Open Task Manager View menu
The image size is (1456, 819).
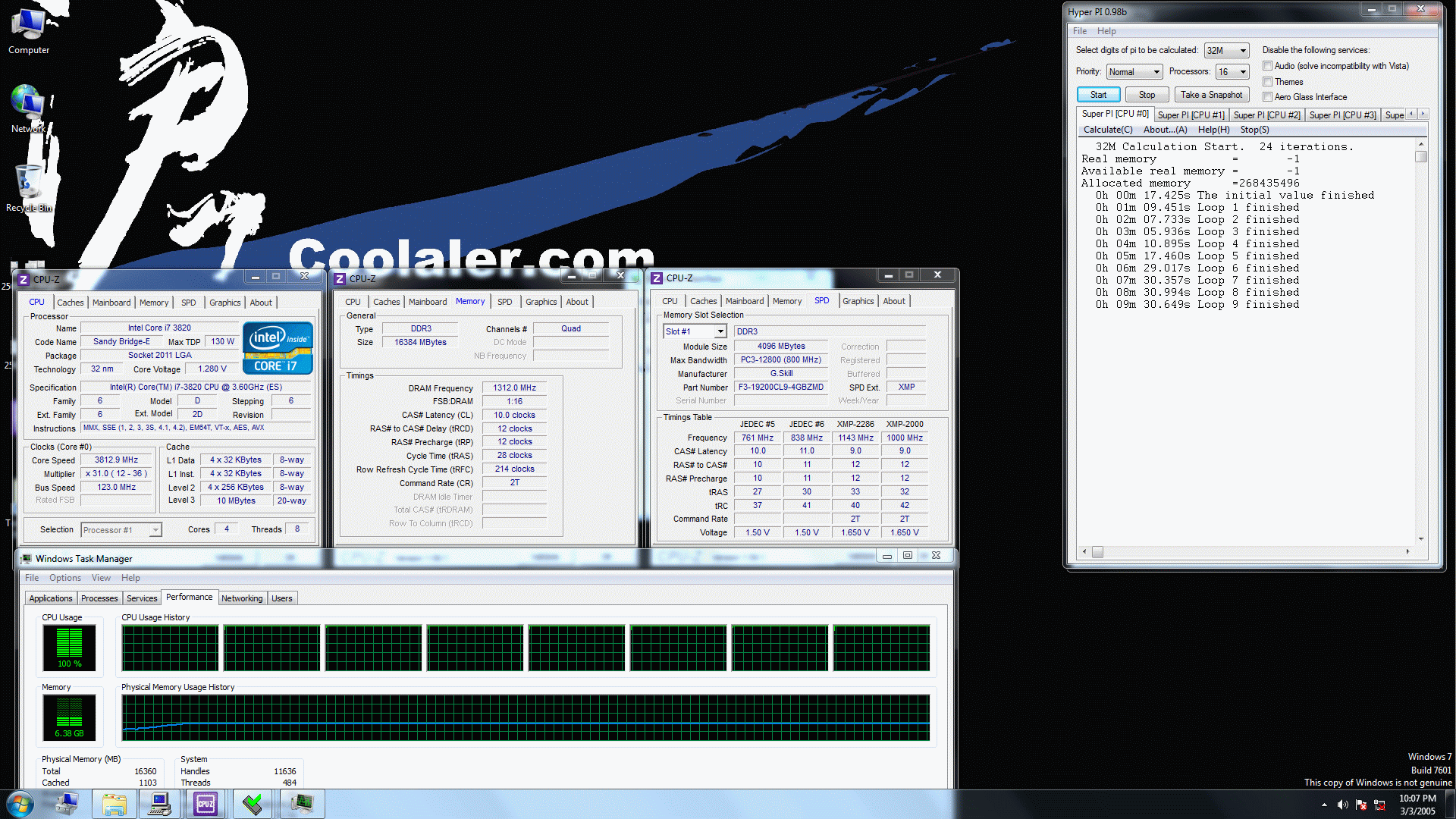pyautogui.click(x=101, y=578)
